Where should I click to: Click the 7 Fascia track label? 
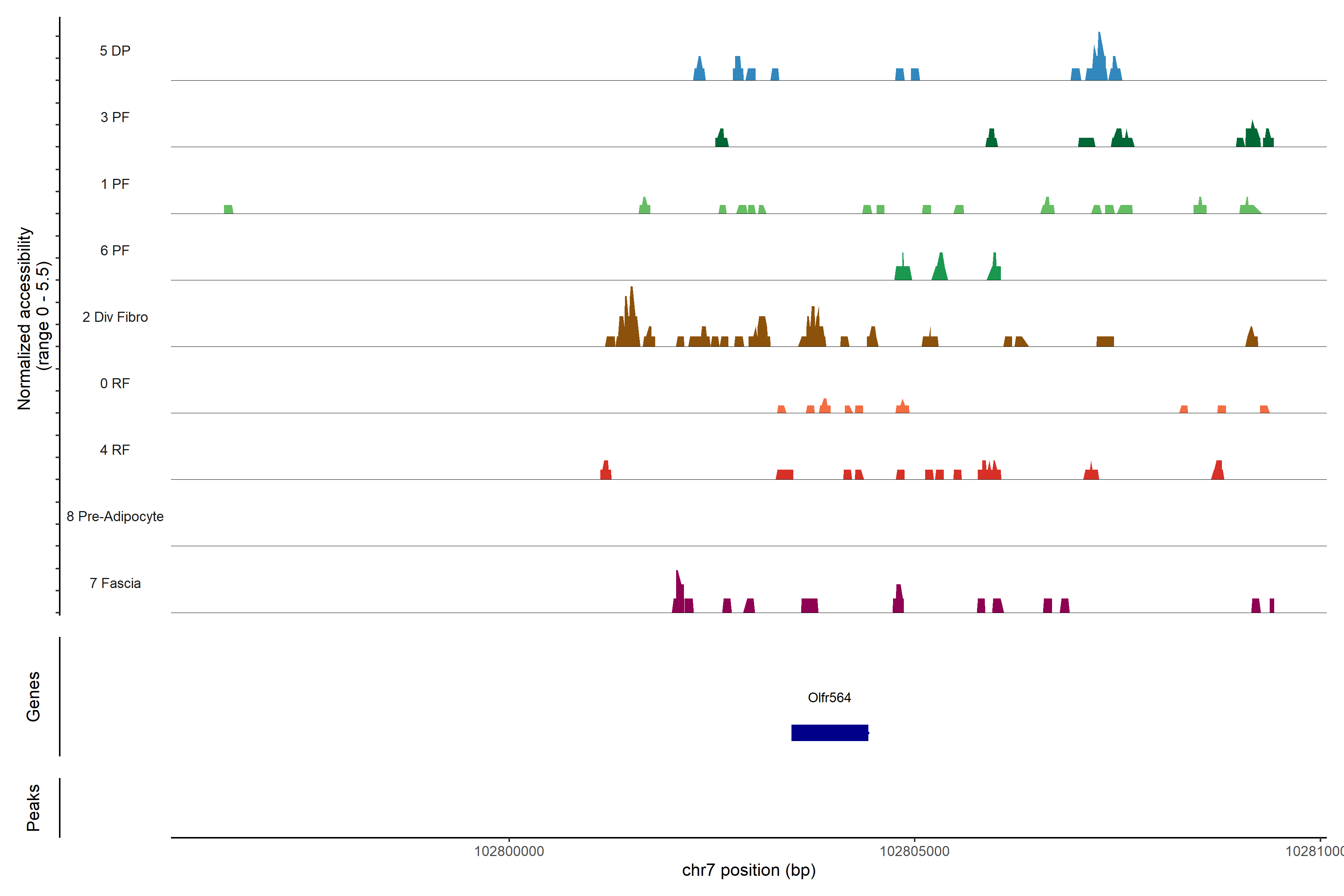coord(115,583)
